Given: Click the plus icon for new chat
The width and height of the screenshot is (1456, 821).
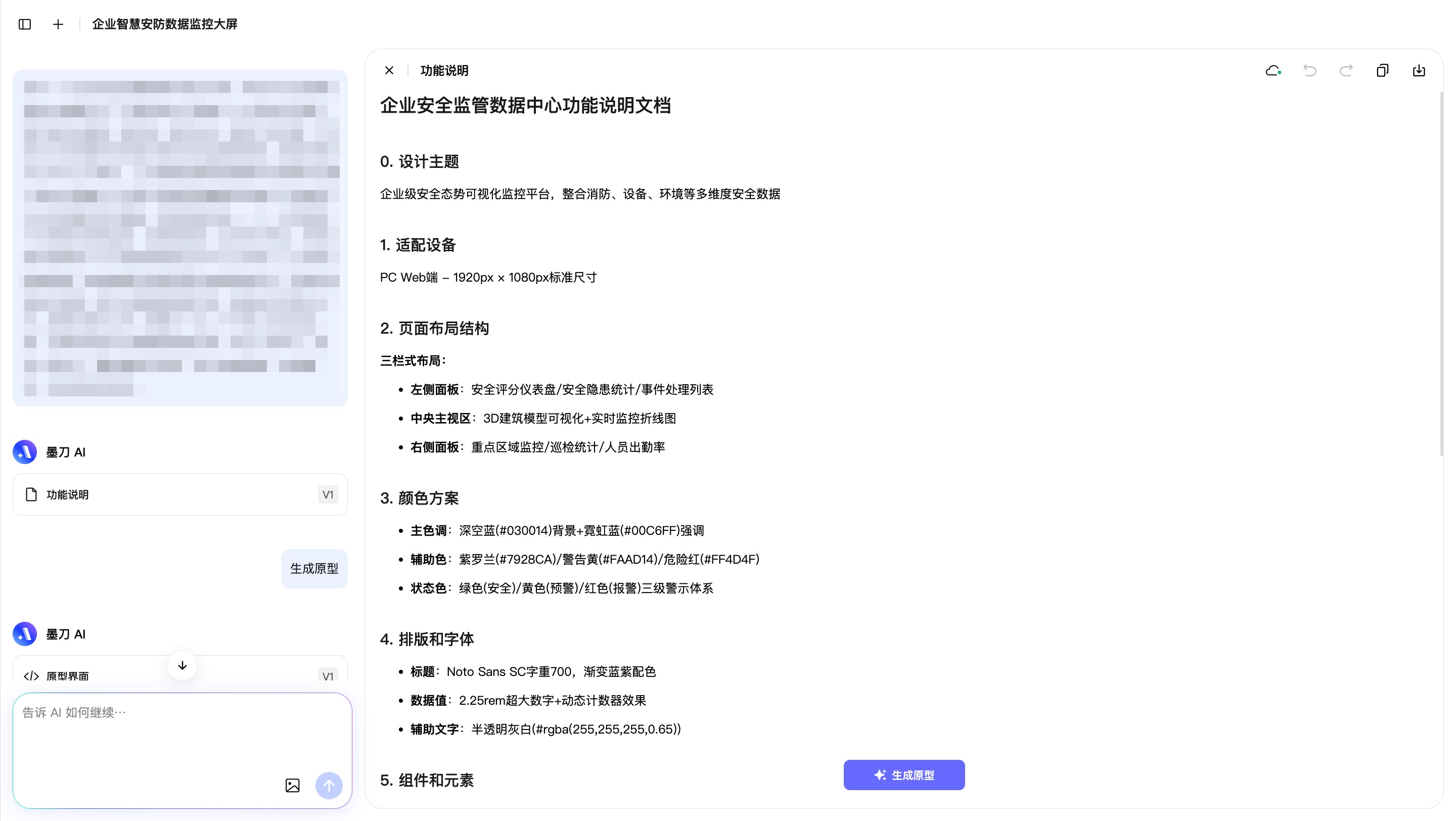Looking at the screenshot, I should pos(58,24).
